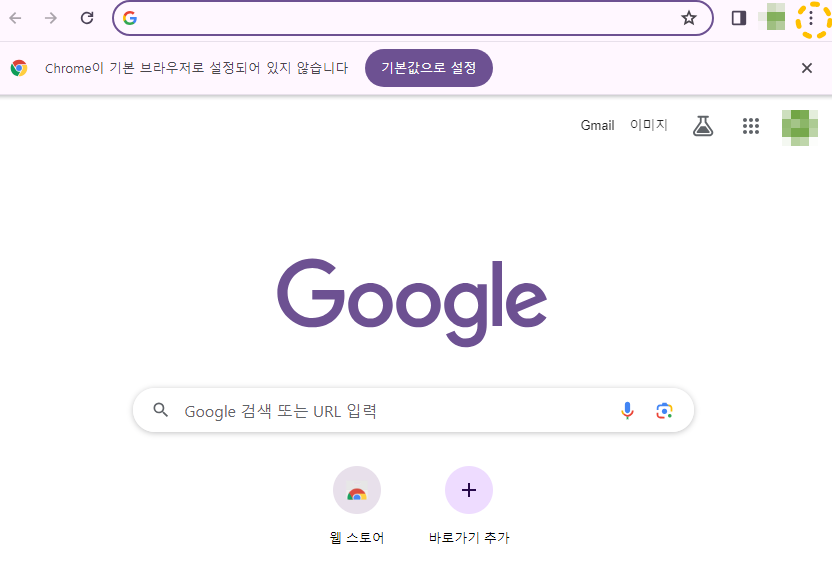Screen dimensions: 832x562
Task: Click the Google logo
Action: click(412, 303)
